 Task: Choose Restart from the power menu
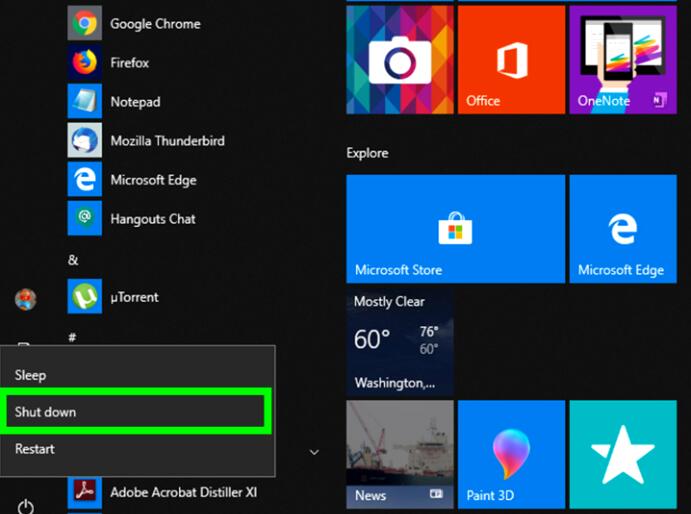137,449
